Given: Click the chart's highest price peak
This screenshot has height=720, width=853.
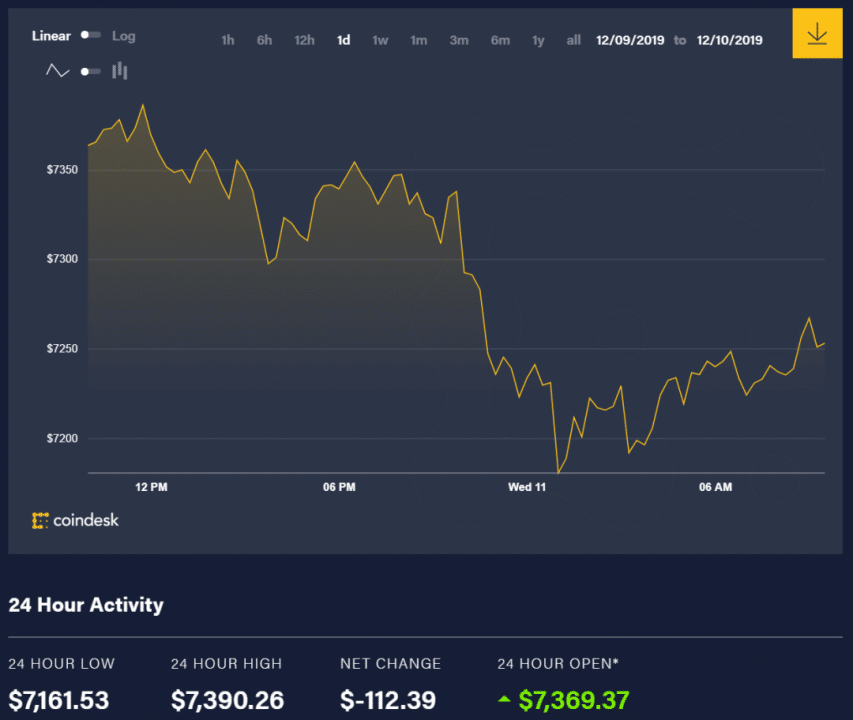Looking at the screenshot, I should click(143, 105).
